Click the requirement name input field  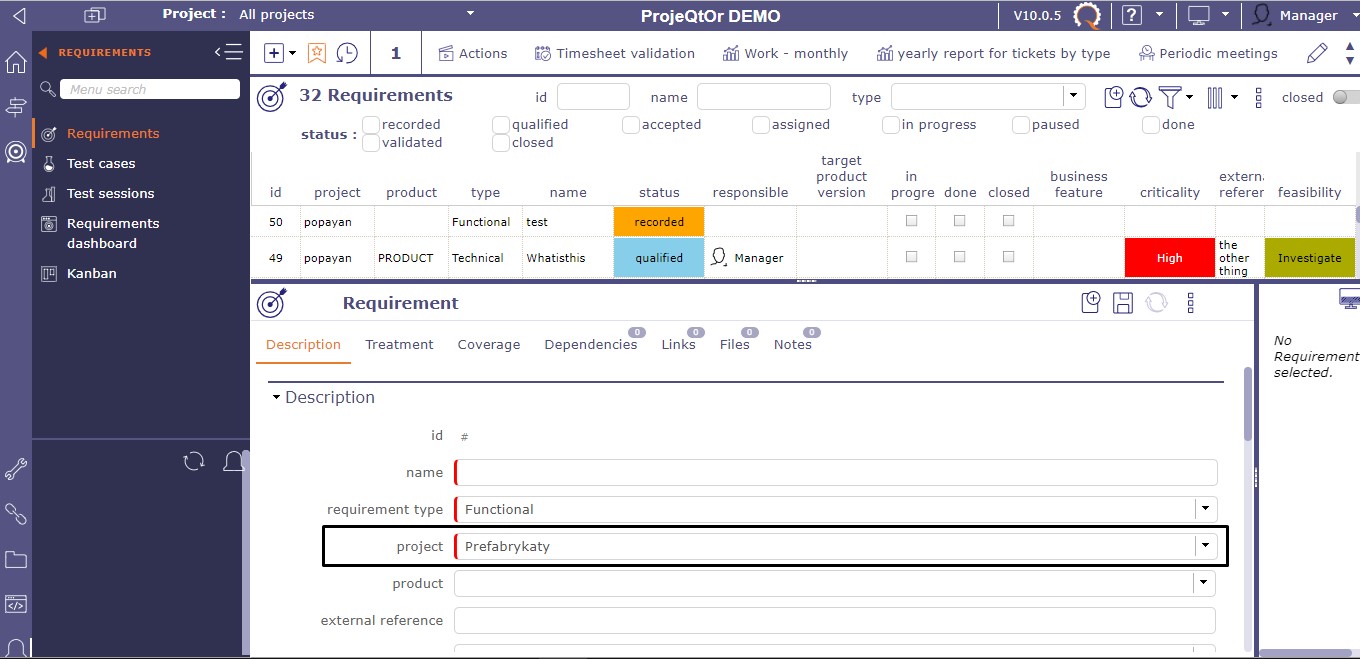837,472
